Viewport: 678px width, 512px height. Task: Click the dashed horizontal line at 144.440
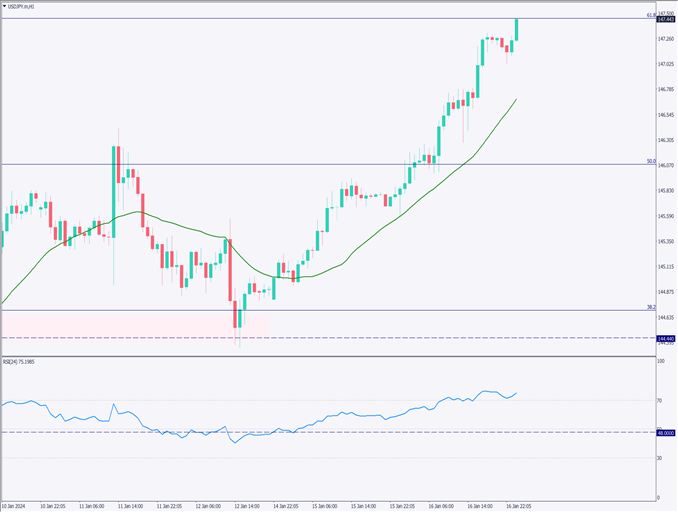tap(450, 338)
